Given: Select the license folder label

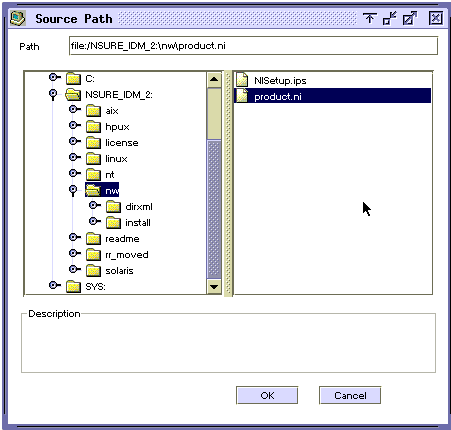Looking at the screenshot, I should click(x=122, y=143).
